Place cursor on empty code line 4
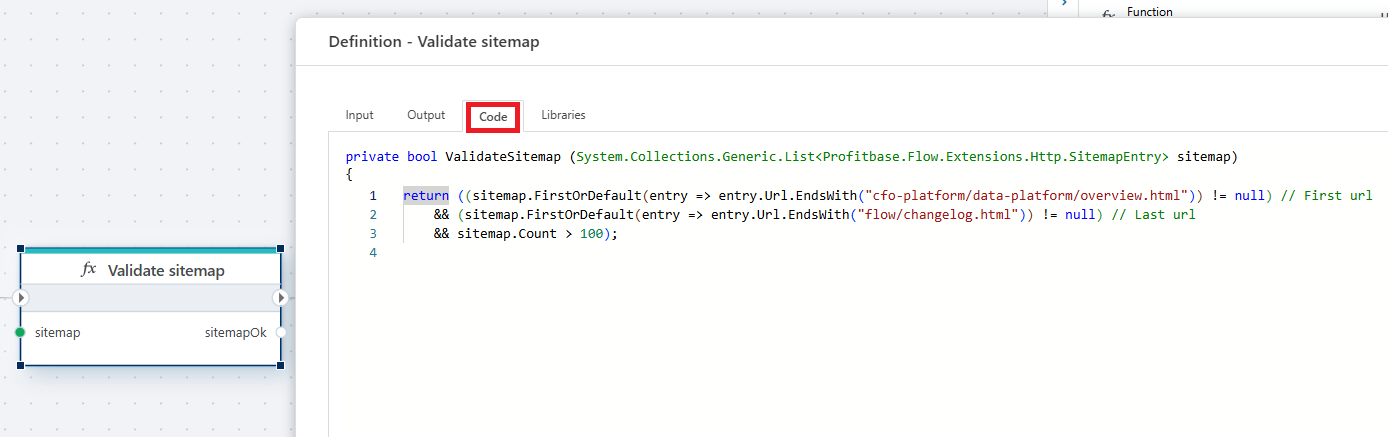Screen dimensions: 1388x437 pyautogui.click(x=500, y=253)
